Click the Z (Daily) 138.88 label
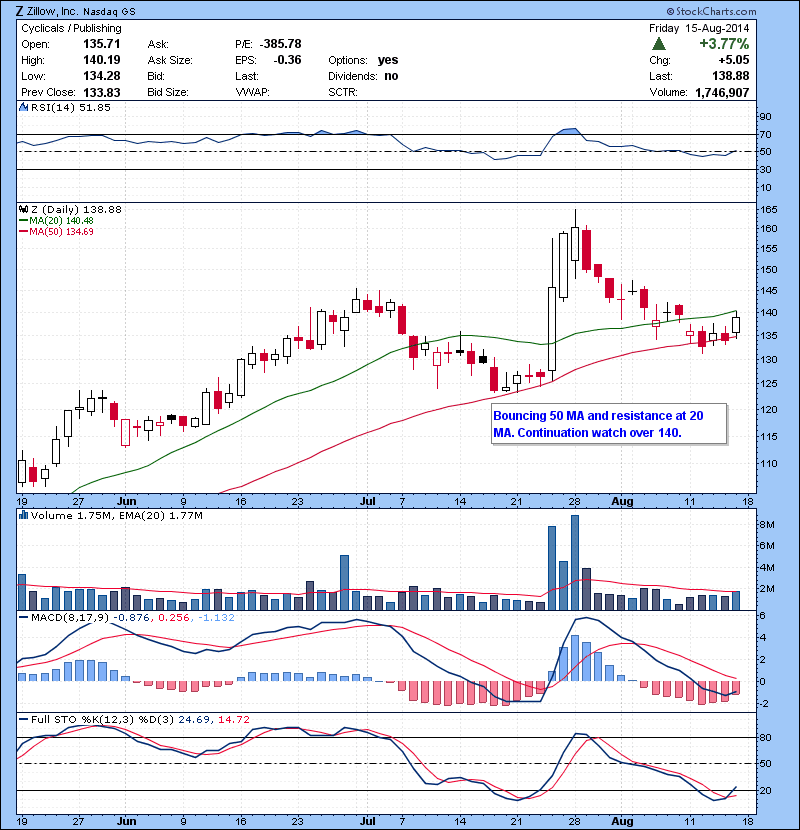800x830 pixels. point(76,209)
